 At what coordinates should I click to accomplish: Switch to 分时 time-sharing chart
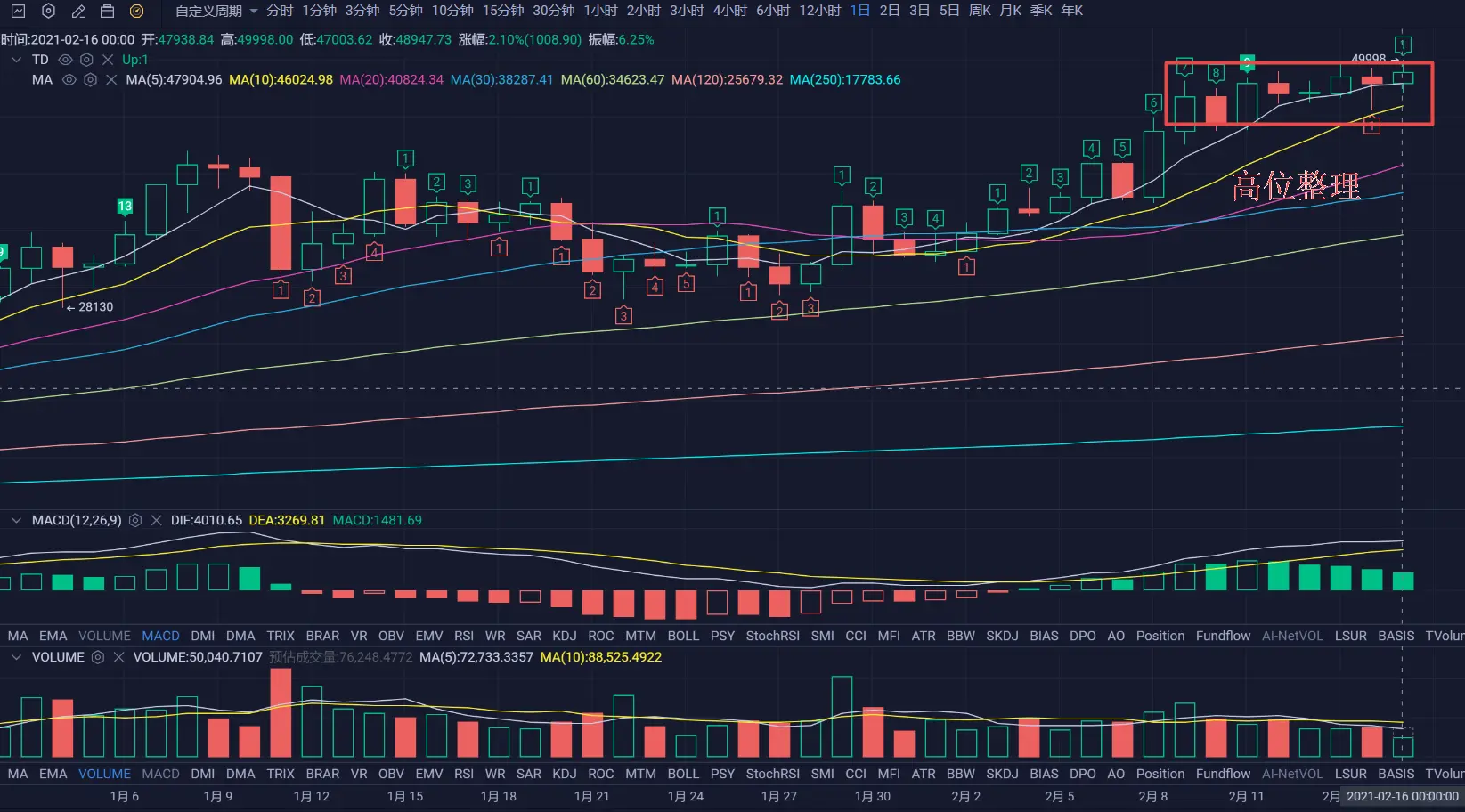(x=280, y=11)
